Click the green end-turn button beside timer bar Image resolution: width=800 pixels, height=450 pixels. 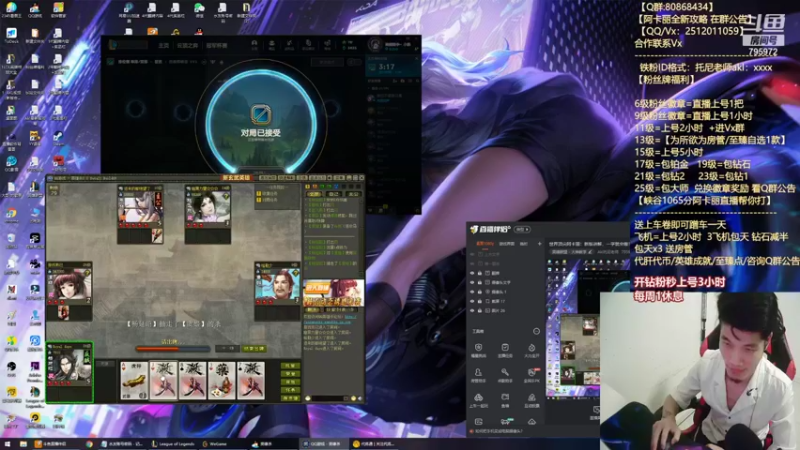point(254,348)
